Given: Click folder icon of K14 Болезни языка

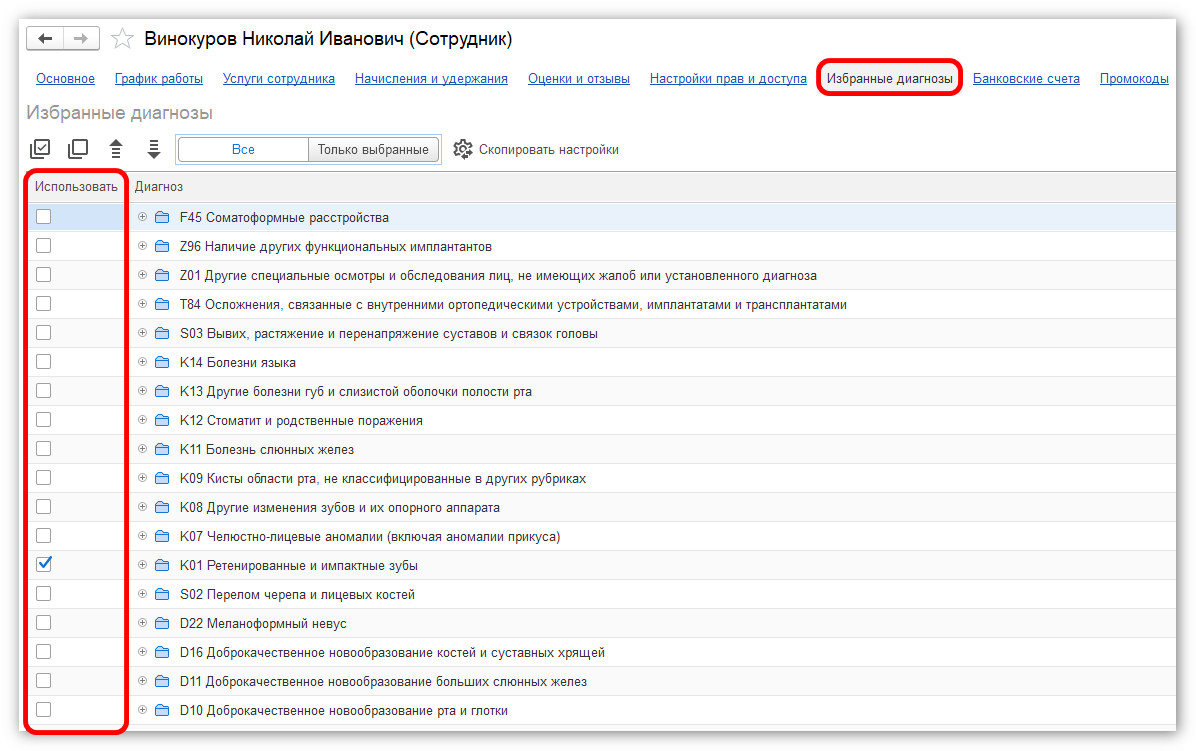Looking at the screenshot, I should (162, 362).
